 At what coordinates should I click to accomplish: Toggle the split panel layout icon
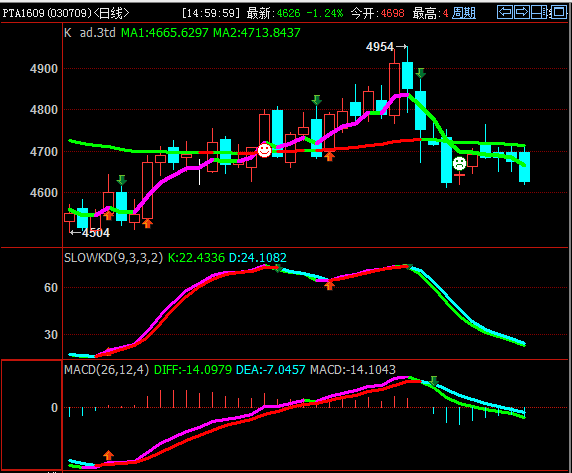pos(540,12)
